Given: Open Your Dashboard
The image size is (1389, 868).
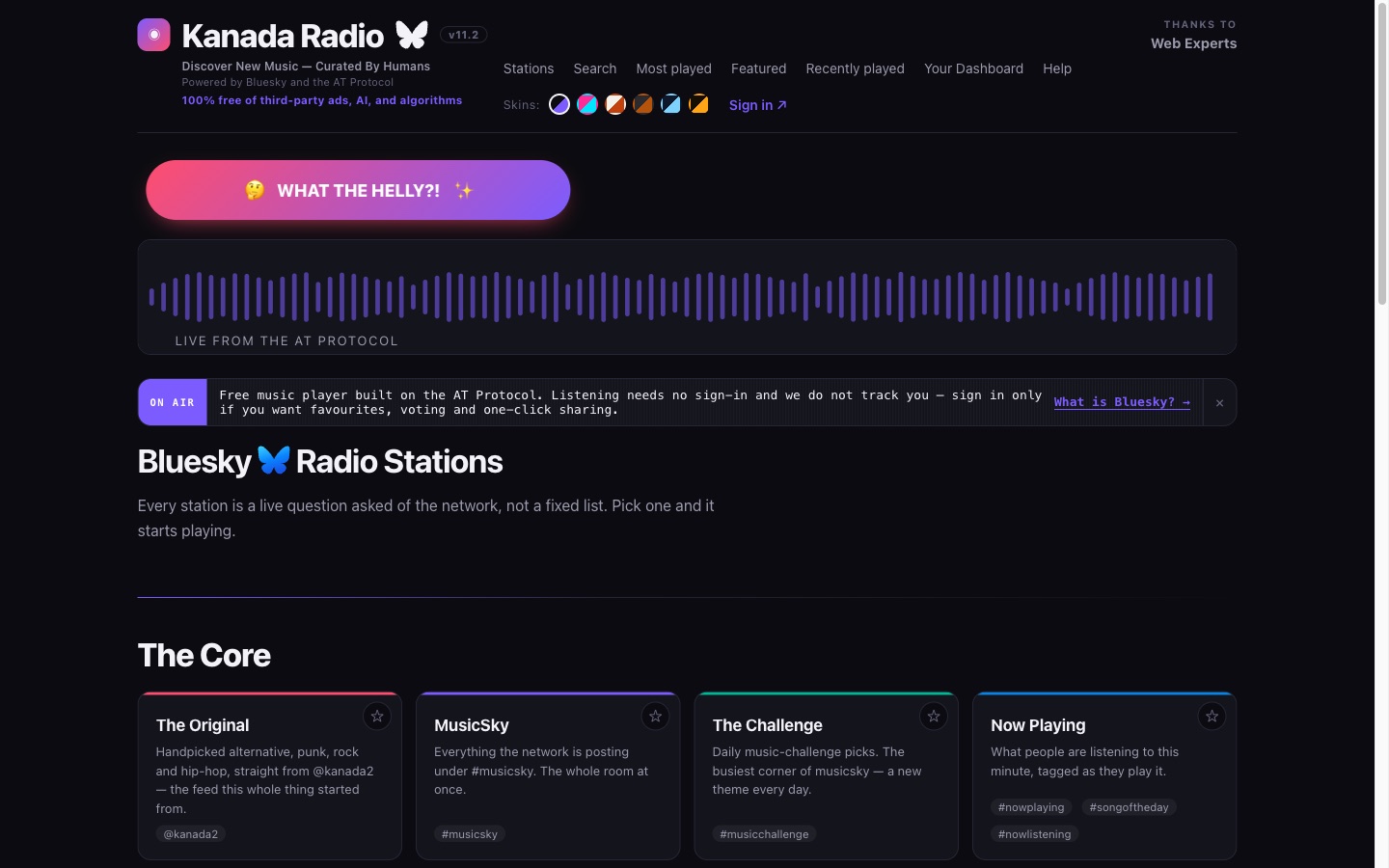Looking at the screenshot, I should (974, 68).
